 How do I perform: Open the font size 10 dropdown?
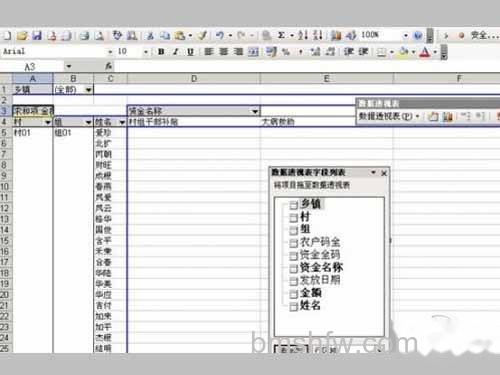pos(146,52)
